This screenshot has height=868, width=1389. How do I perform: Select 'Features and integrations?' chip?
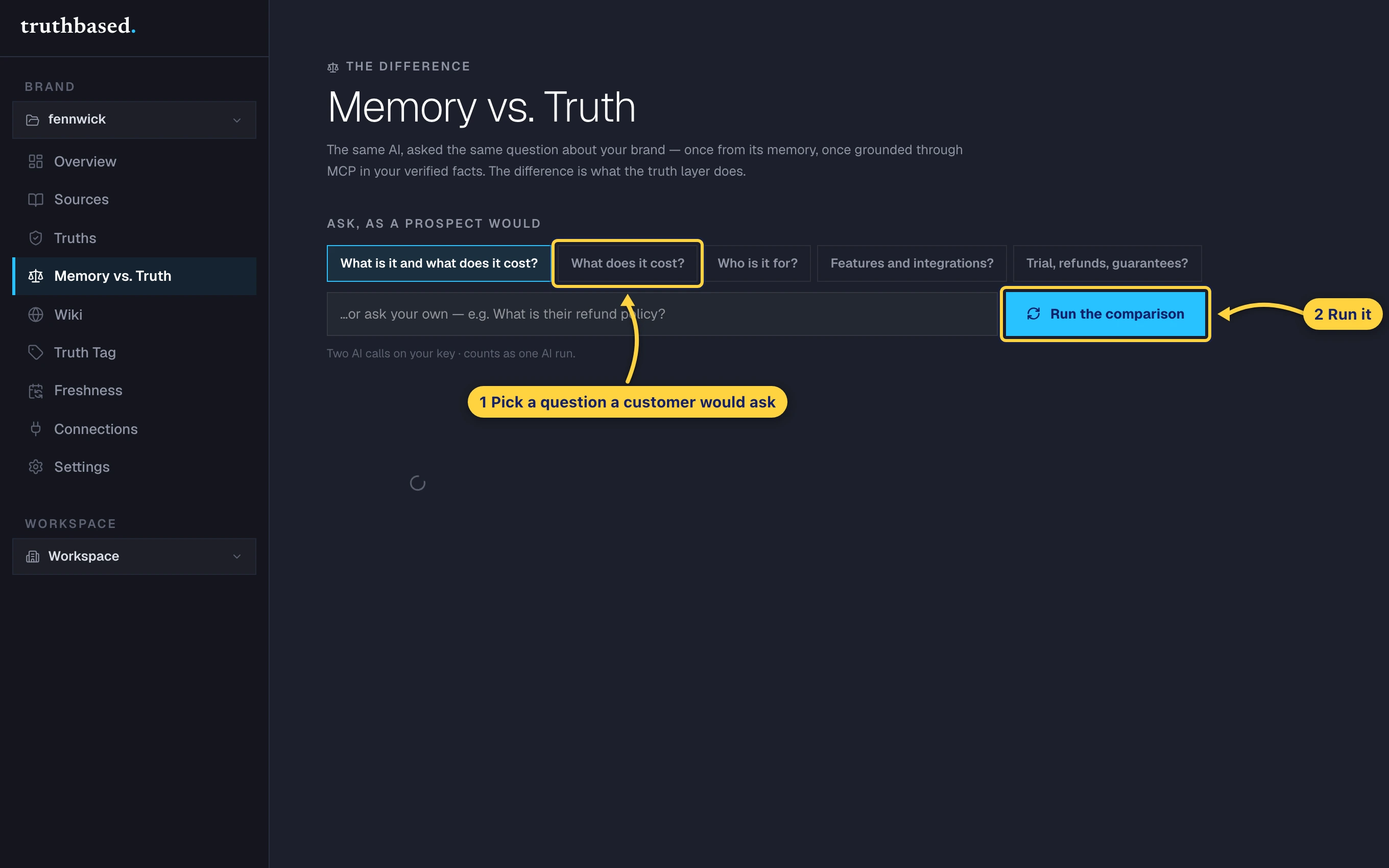click(x=912, y=263)
